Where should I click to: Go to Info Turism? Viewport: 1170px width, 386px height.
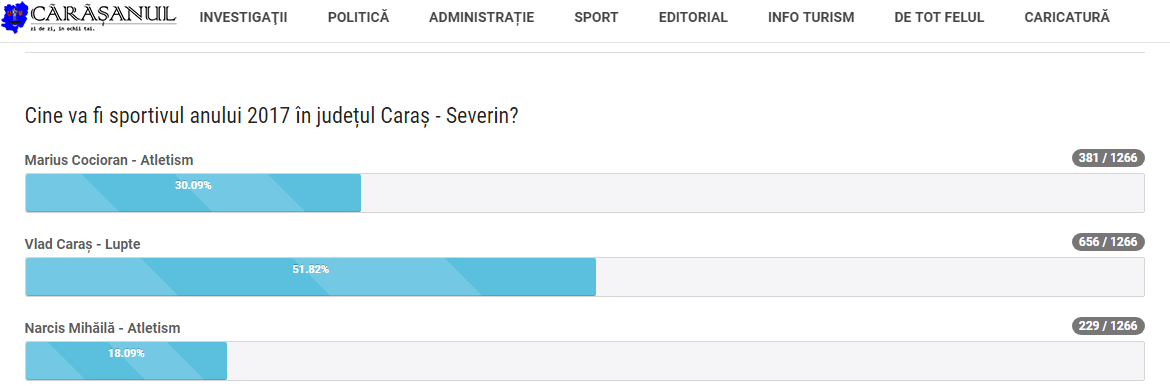[x=811, y=18]
